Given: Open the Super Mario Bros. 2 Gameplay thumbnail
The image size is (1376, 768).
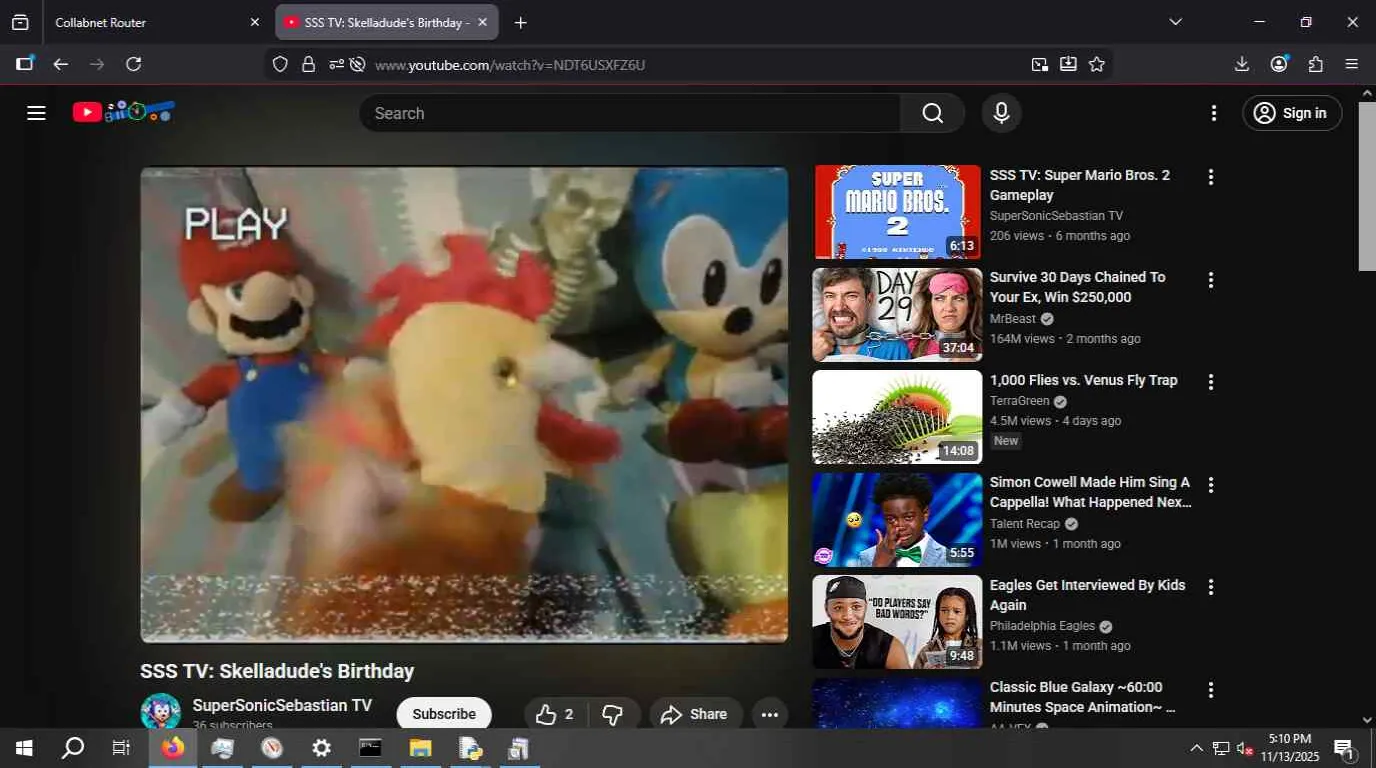Looking at the screenshot, I should tap(897, 212).
